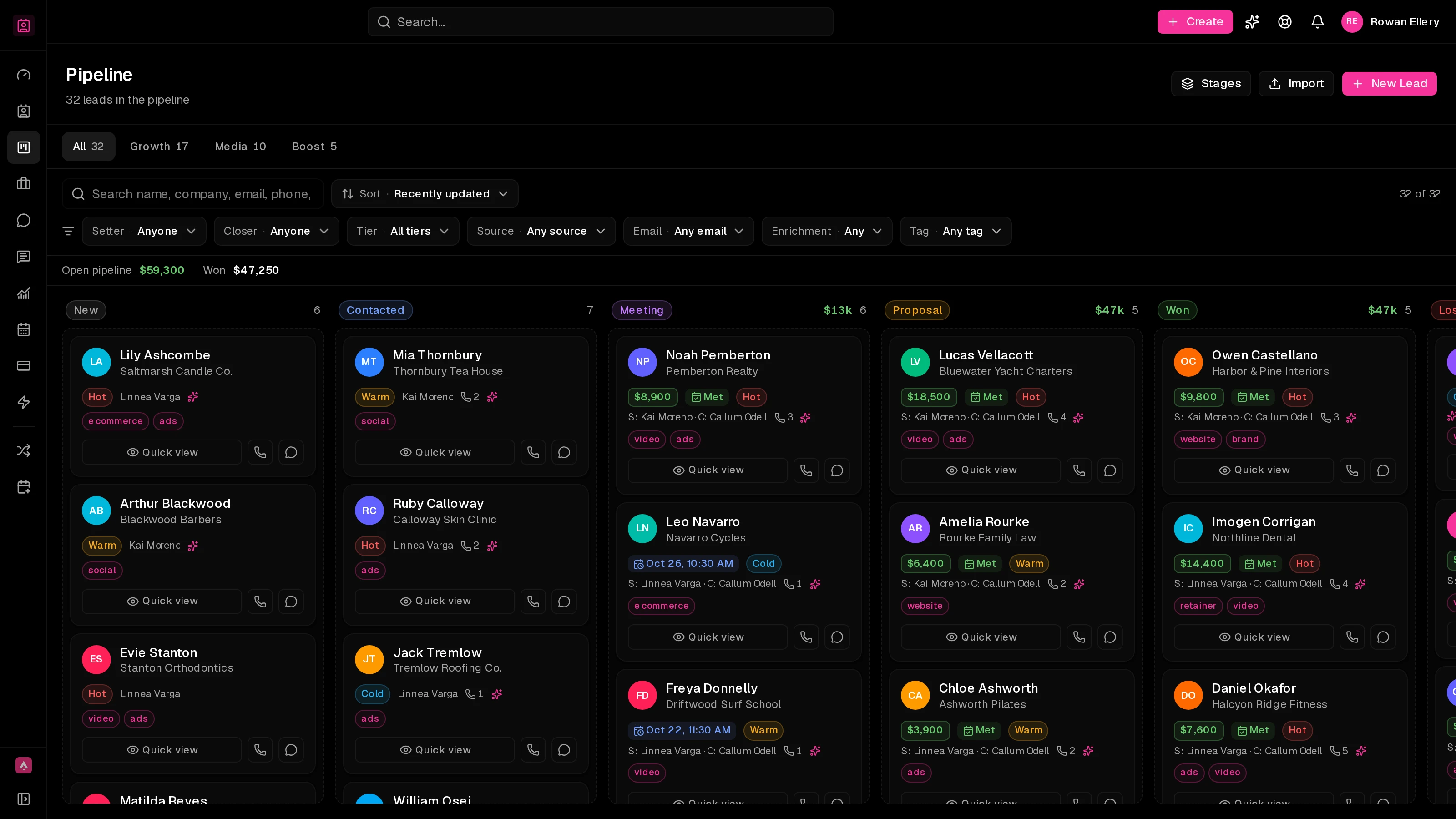The image size is (1456, 819).
Task: Call Lily Ashcombe via phone icon
Action: coord(260,452)
